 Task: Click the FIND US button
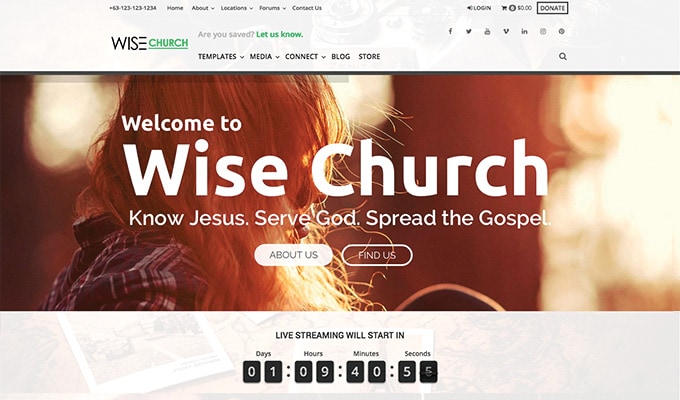[x=377, y=255]
